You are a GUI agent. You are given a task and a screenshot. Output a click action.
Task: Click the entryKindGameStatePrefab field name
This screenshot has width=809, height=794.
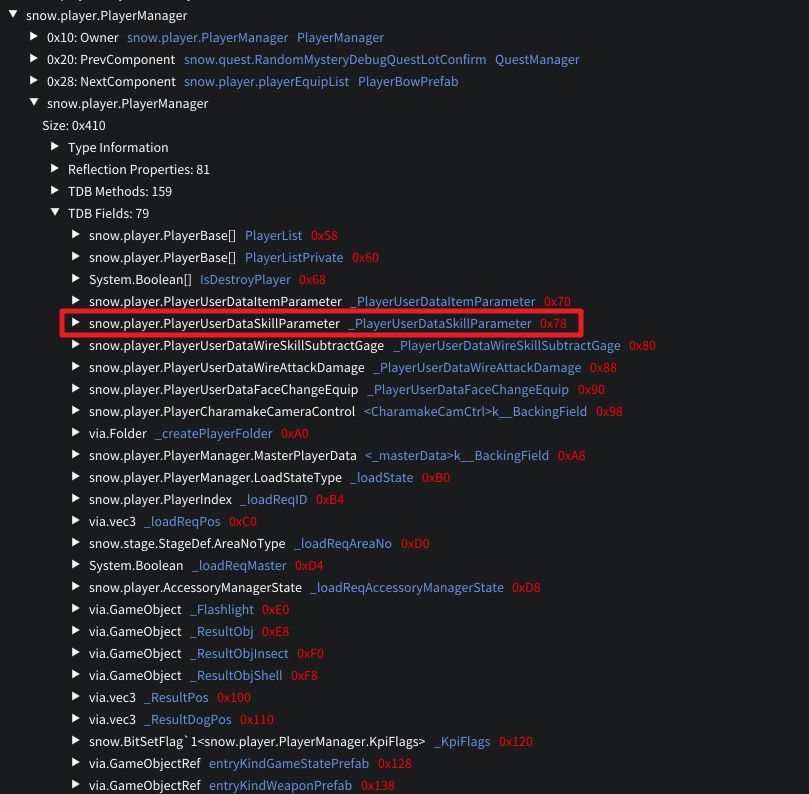[289, 764]
